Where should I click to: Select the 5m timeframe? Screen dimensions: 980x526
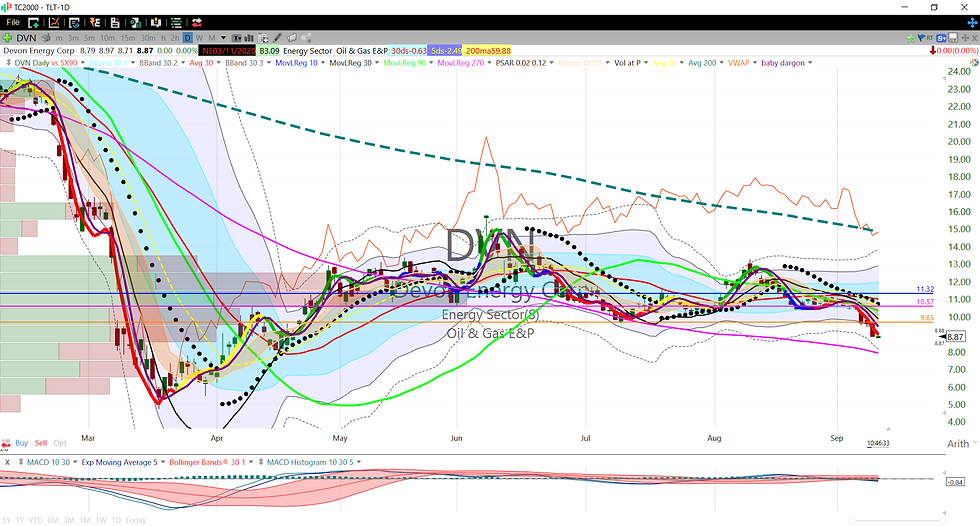click(89, 38)
